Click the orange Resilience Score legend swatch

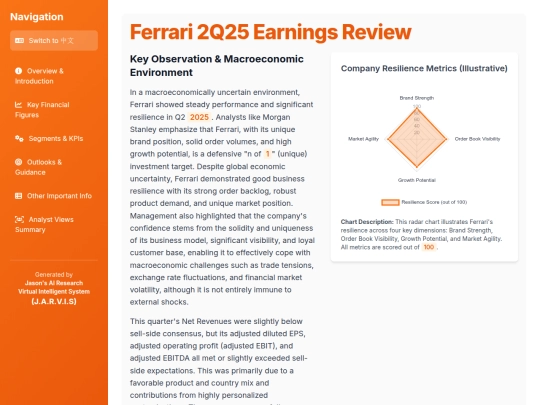(x=390, y=202)
